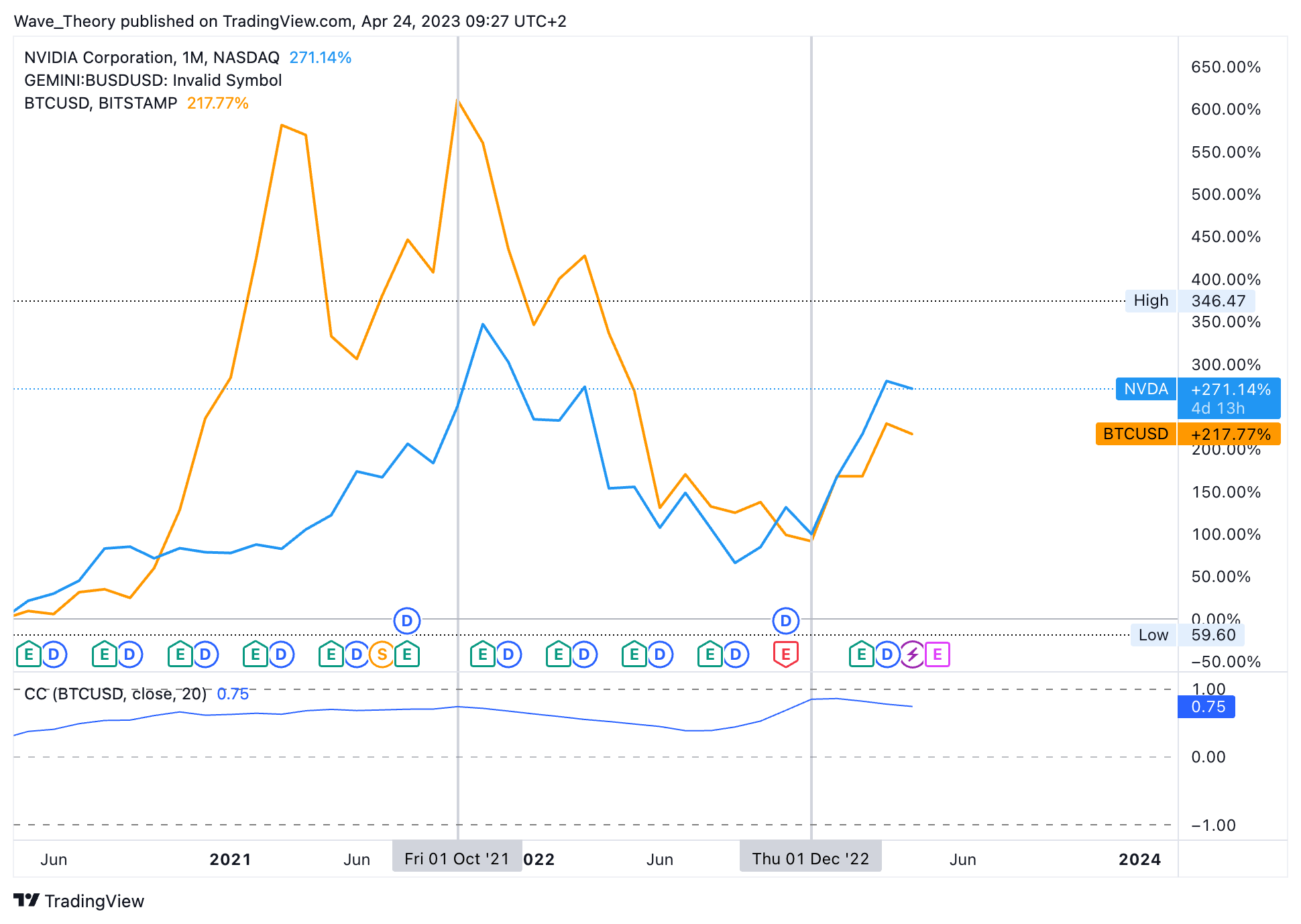
Task: Click the TradingView logo at bottom left
Action: click(79, 901)
